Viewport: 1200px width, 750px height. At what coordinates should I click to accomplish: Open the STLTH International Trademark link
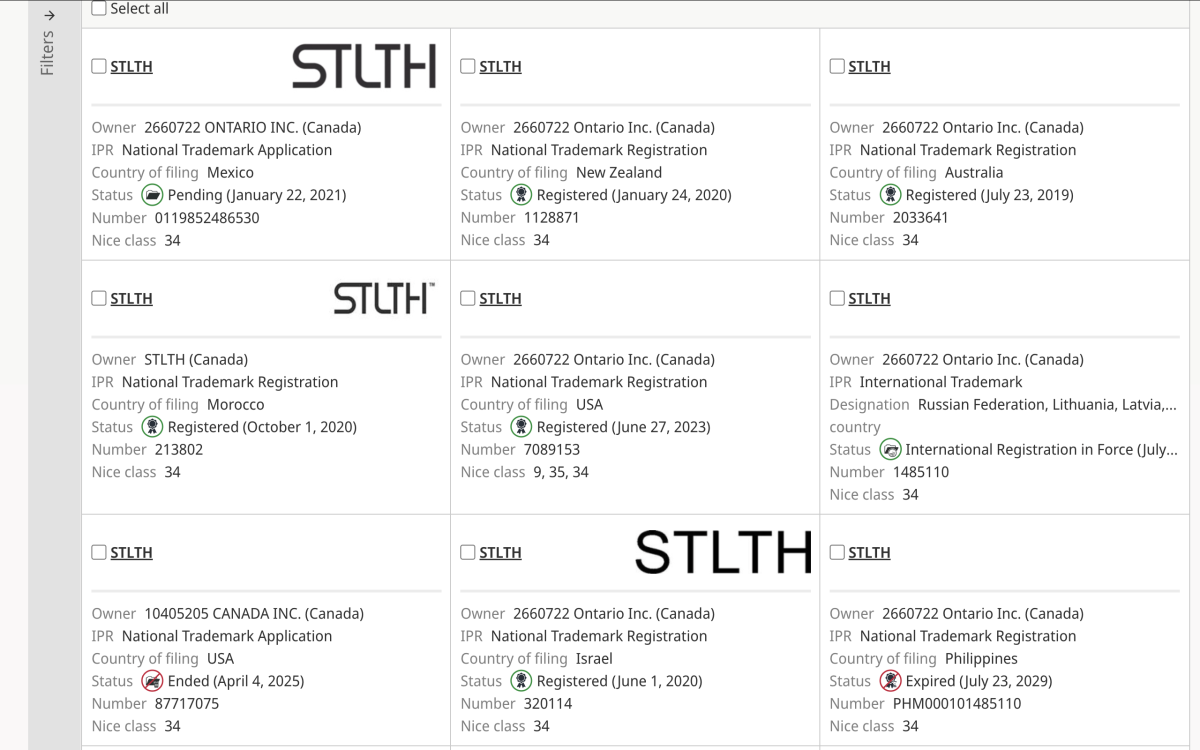pos(869,299)
